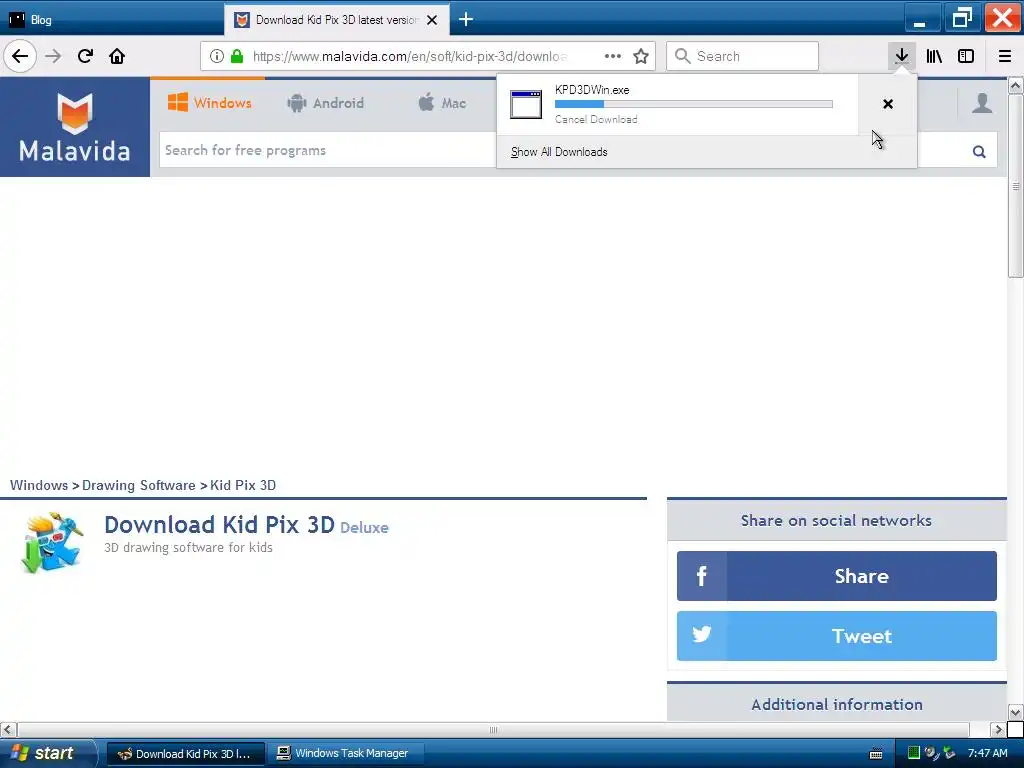This screenshot has width=1024, height=768.
Task: Click the forward navigation arrow
Action: point(53,56)
